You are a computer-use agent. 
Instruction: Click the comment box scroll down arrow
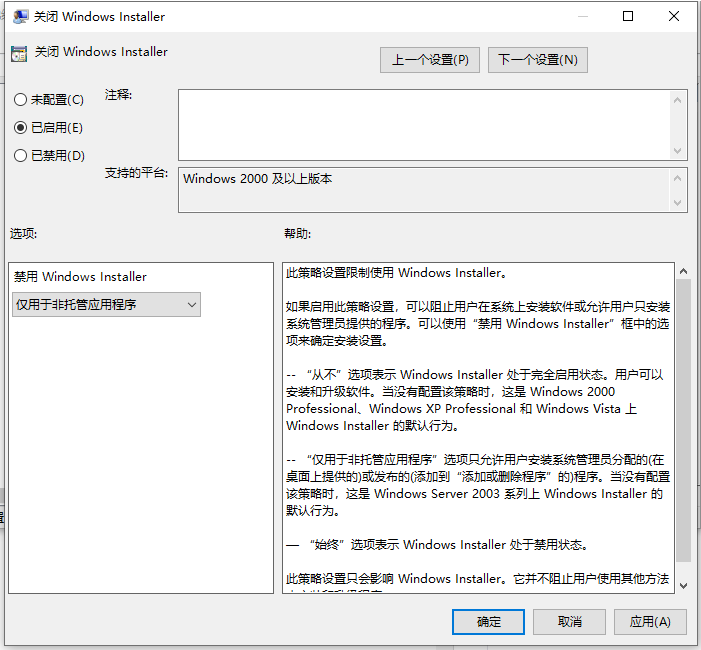(677, 151)
